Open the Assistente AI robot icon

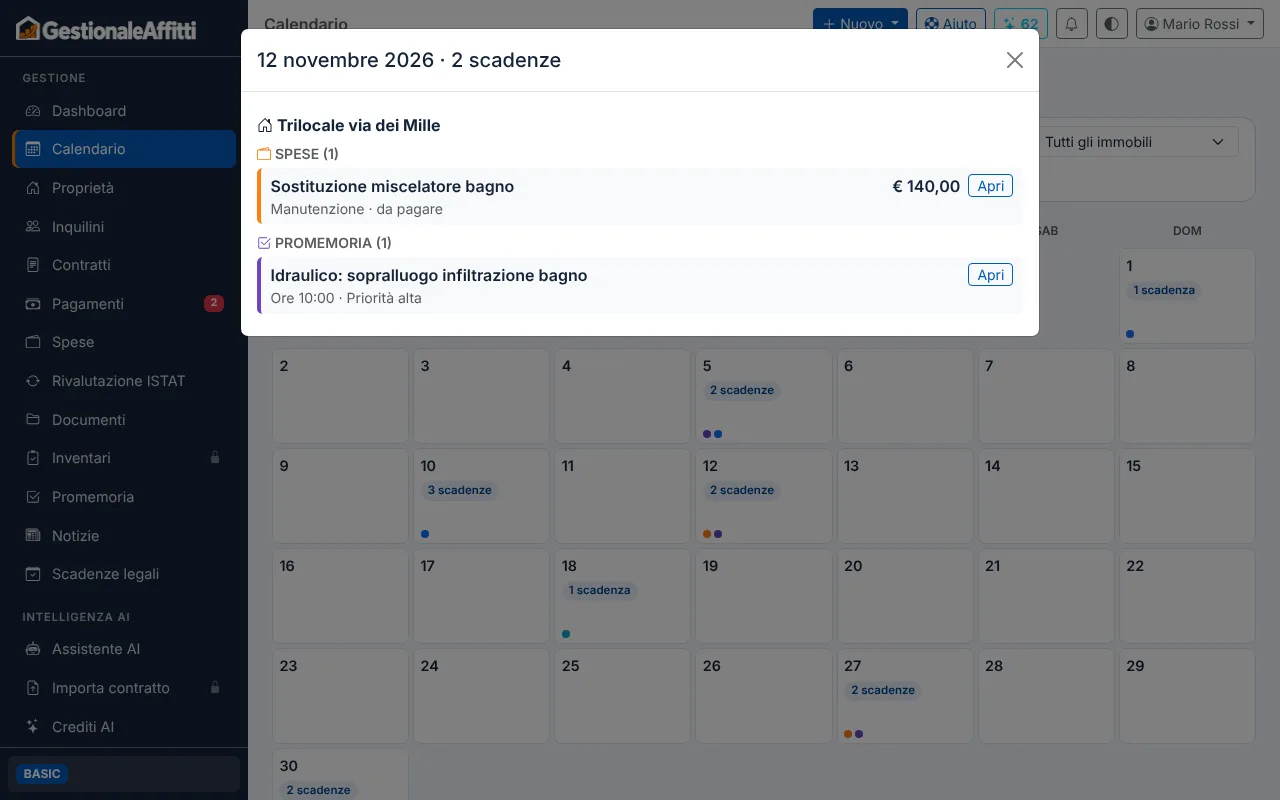[x=33, y=649]
